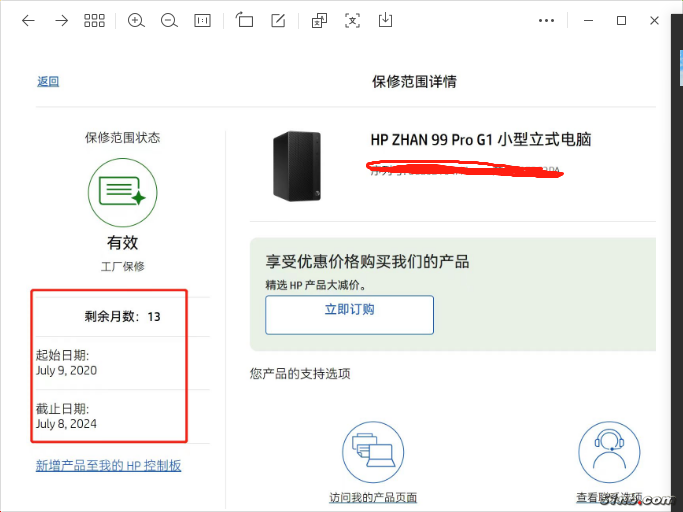Open 新增产品至我的 HP 控制板 link
The width and height of the screenshot is (683, 512).
pos(108,466)
